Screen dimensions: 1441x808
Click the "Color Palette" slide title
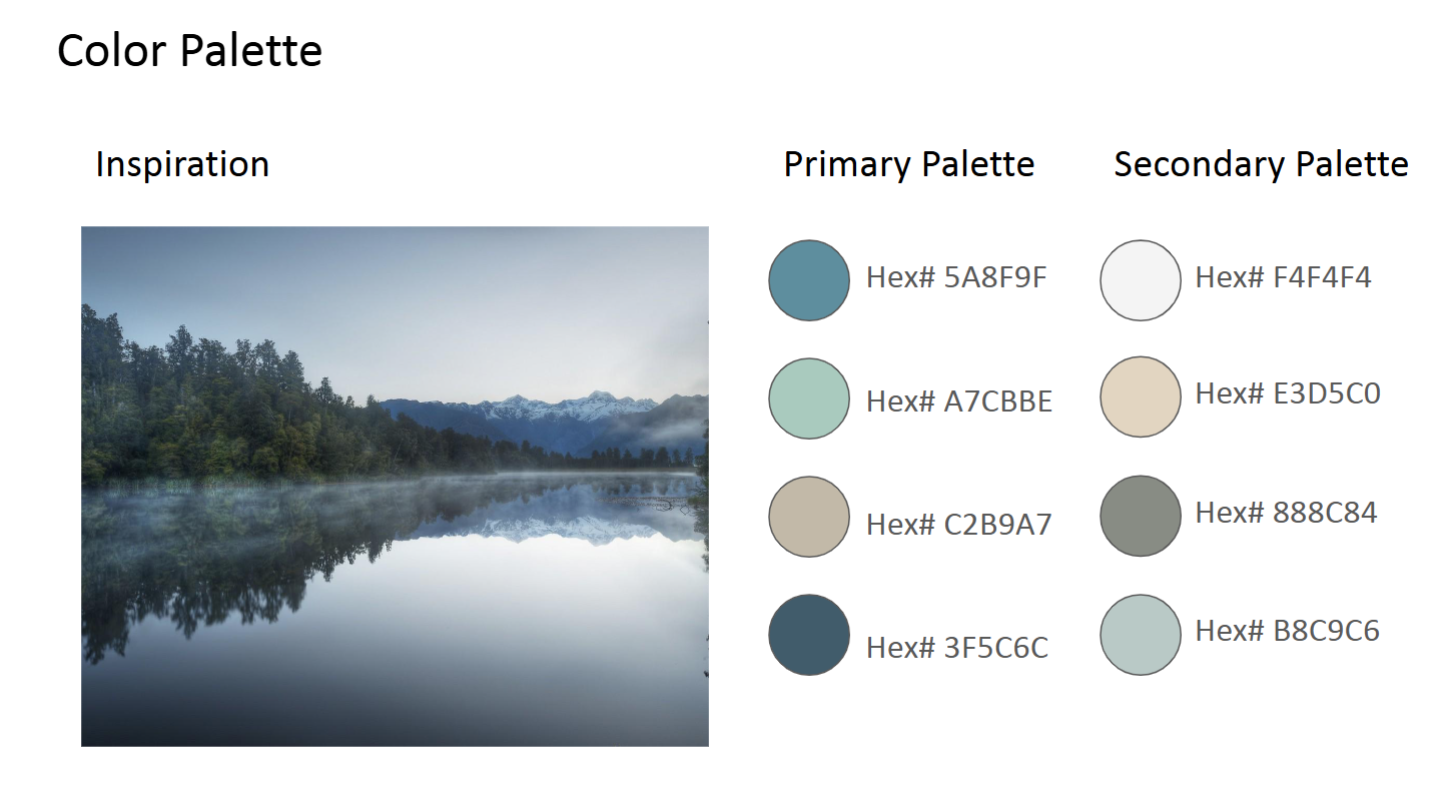click(x=190, y=51)
